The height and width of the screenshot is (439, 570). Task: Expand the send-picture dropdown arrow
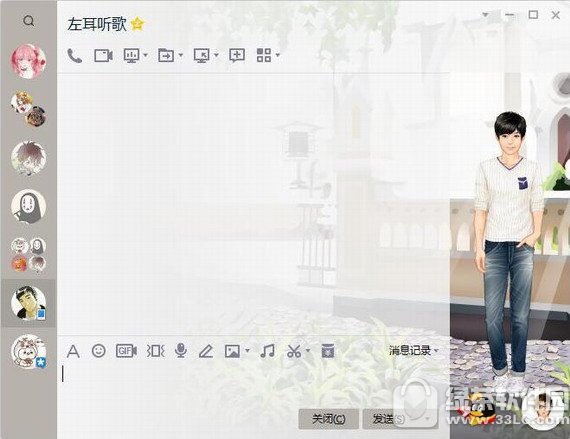pyautogui.click(x=247, y=351)
